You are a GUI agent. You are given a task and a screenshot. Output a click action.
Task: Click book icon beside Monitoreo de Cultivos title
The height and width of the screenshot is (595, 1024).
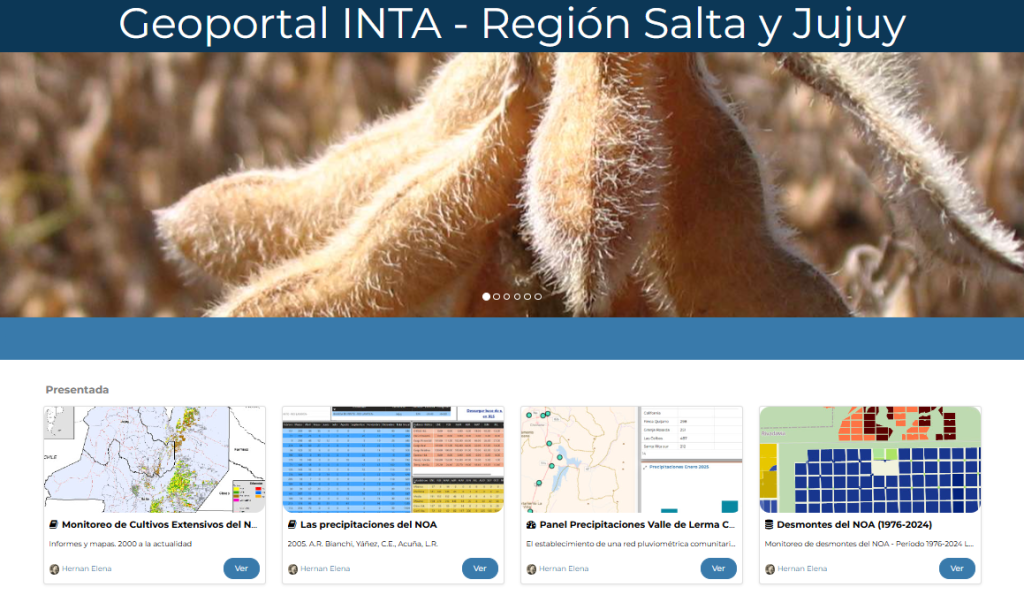[x=54, y=524]
